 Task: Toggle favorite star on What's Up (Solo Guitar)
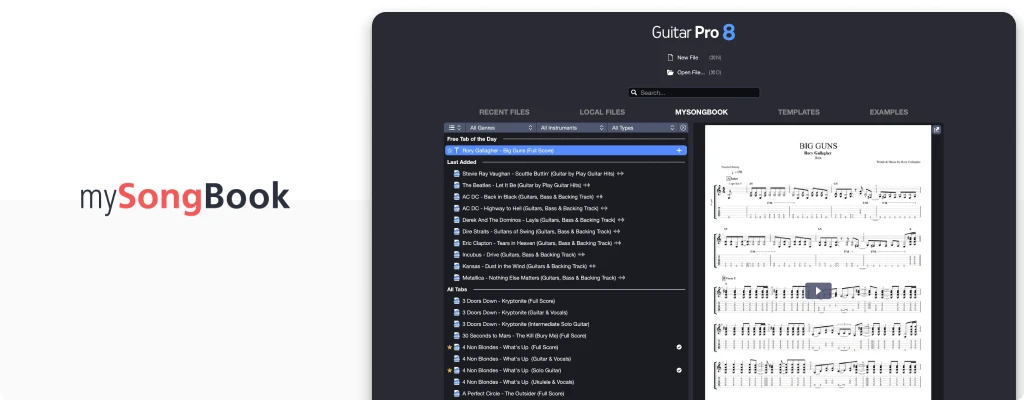click(x=449, y=370)
